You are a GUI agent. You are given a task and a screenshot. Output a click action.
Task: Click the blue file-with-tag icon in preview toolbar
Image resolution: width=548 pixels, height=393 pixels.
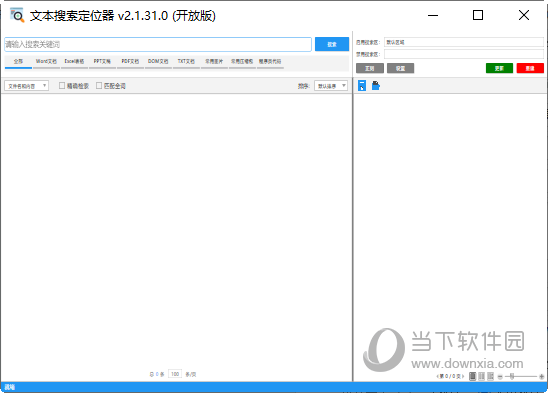(376, 86)
